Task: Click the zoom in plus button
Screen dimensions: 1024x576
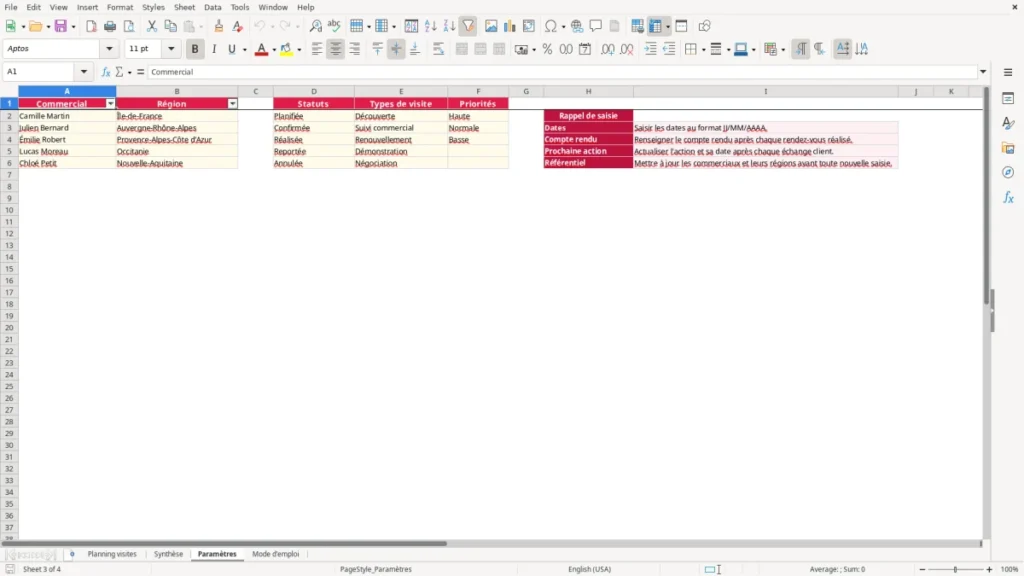Action: (x=989, y=569)
